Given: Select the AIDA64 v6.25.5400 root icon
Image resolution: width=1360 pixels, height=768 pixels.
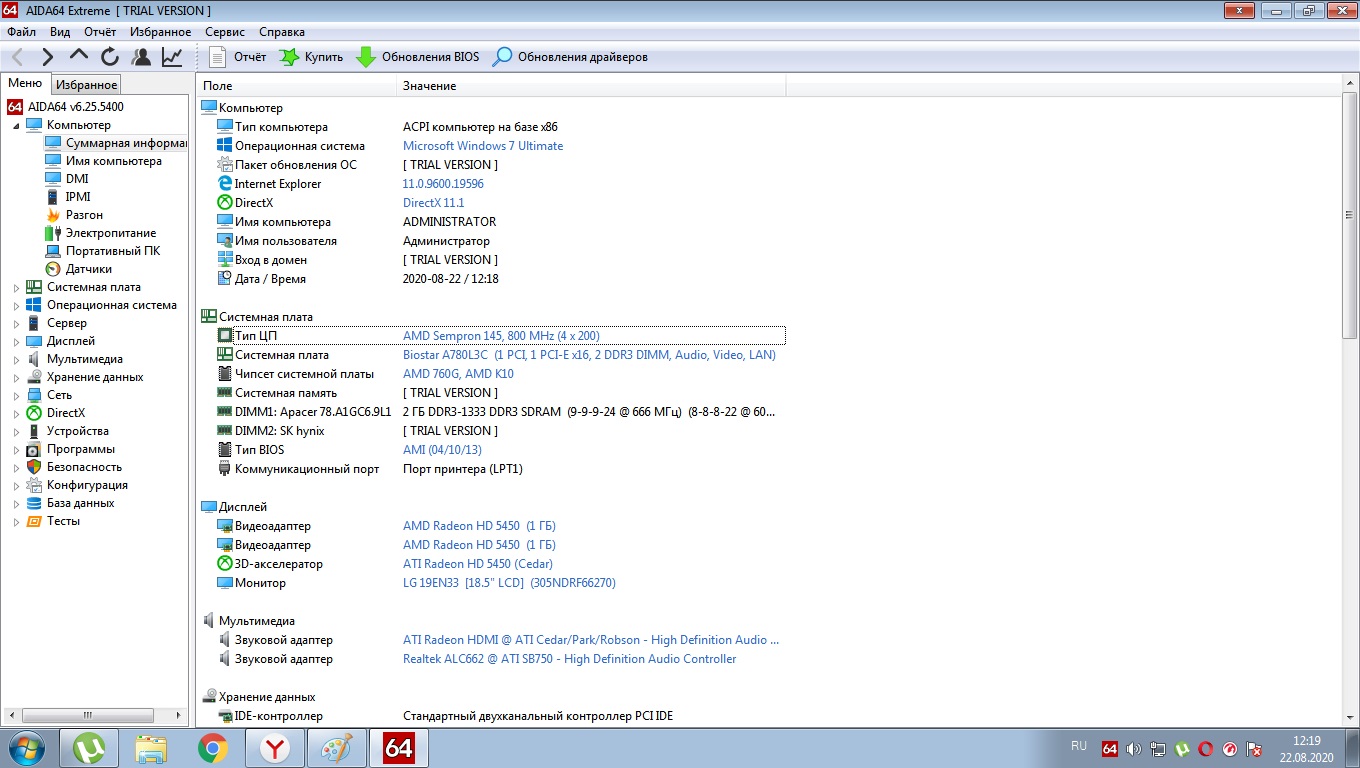Looking at the screenshot, I should tap(15, 107).
